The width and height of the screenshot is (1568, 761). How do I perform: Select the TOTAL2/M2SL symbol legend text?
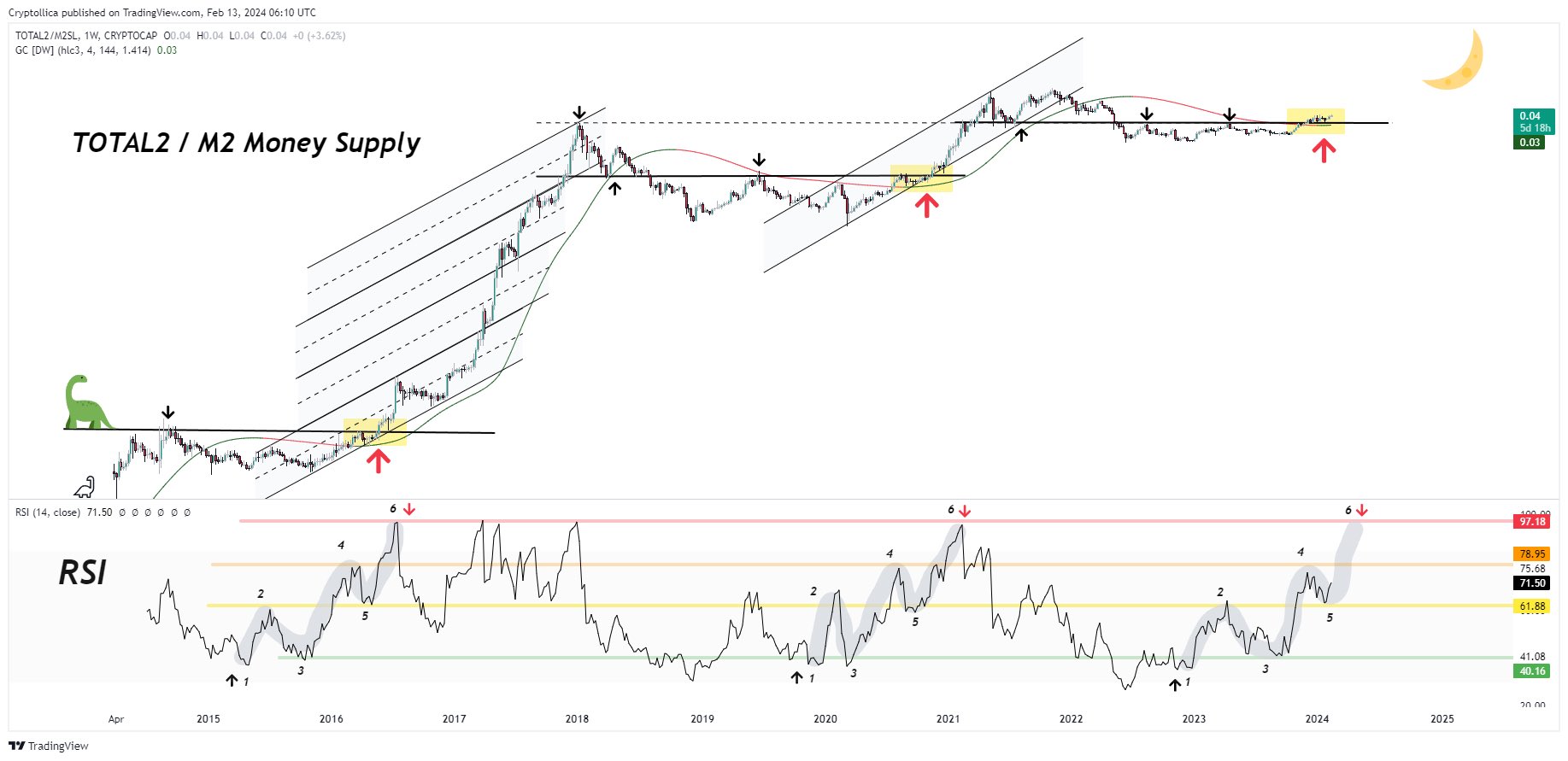pos(86,36)
